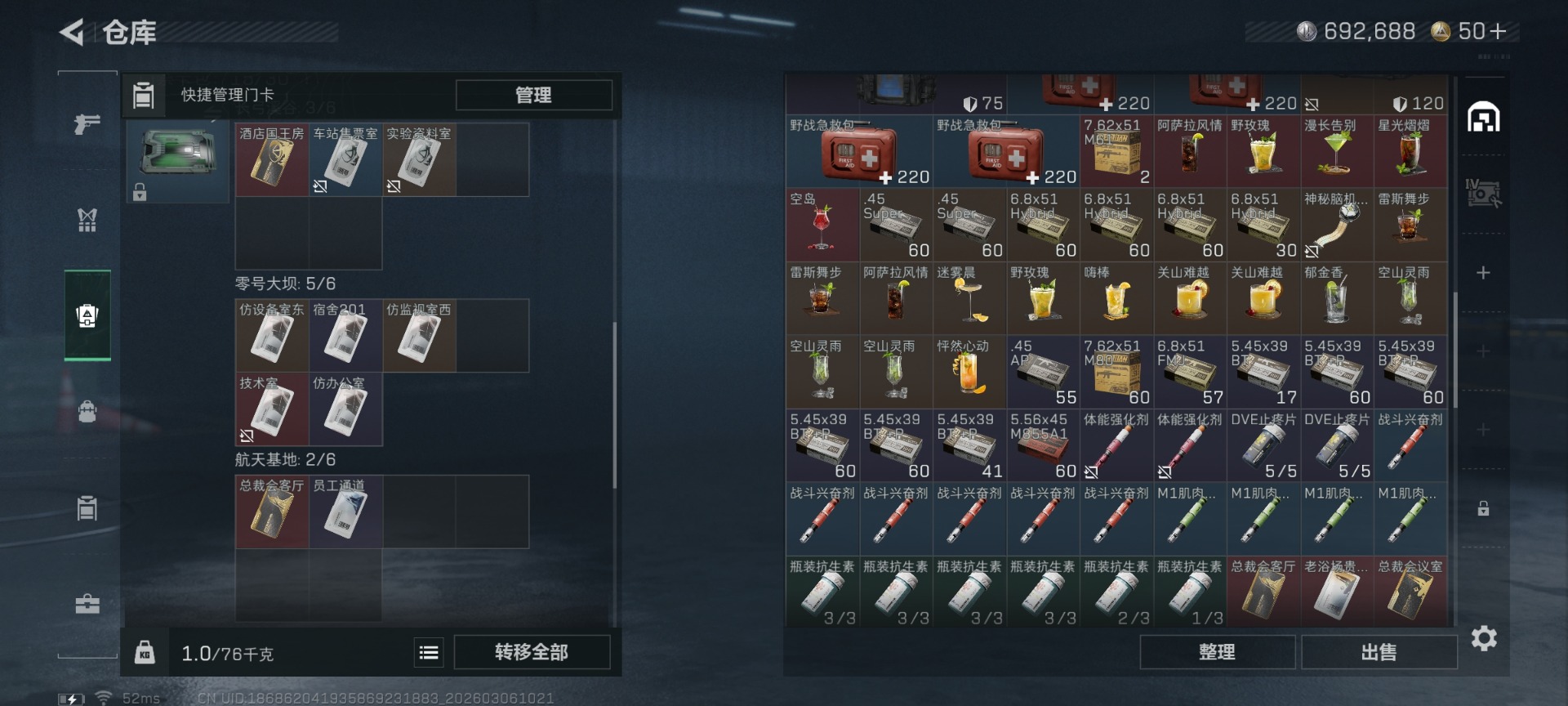
Task: Click the 整理 sort button
Action: (1217, 652)
